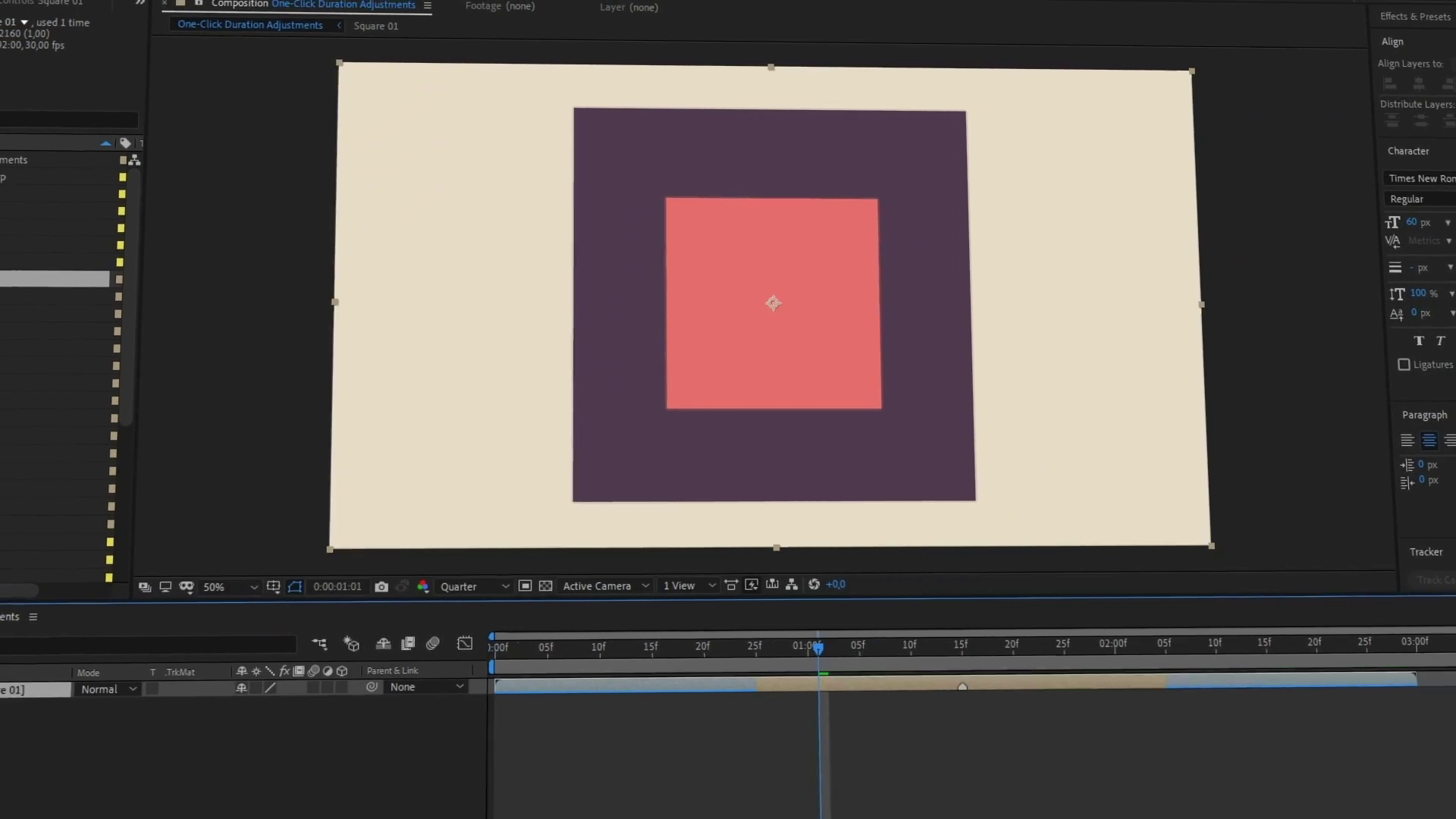Enable Motion Blur for the composition
The height and width of the screenshot is (819, 1456).
[433, 644]
